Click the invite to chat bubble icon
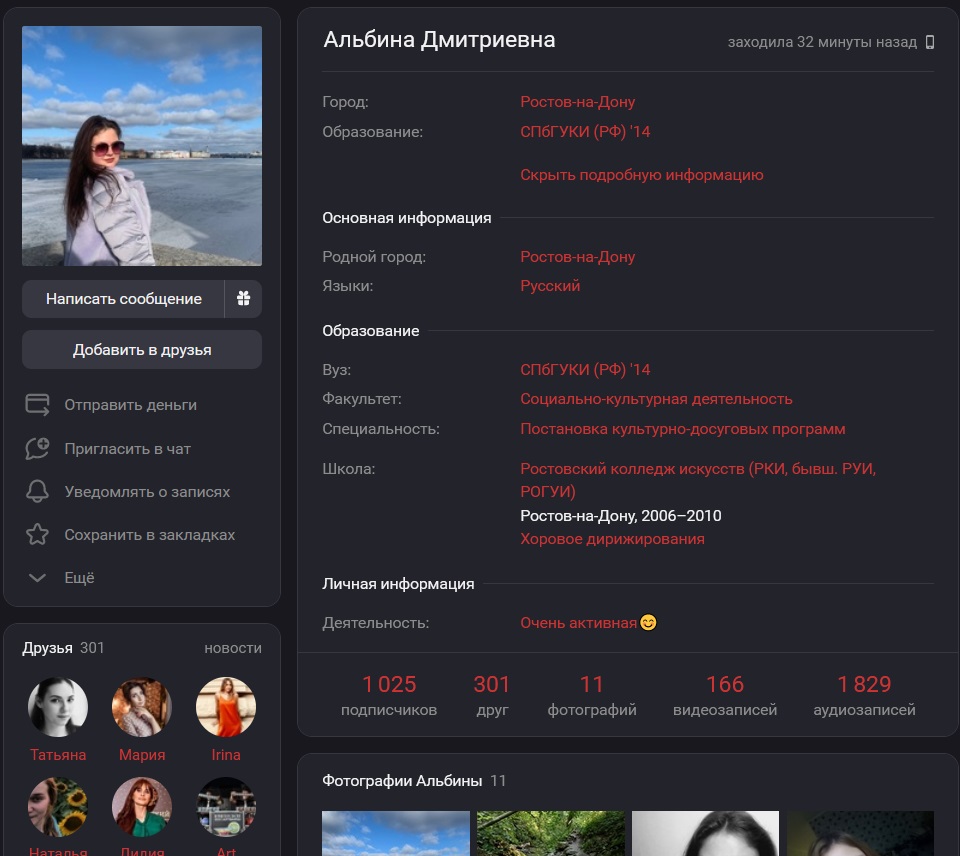The image size is (960, 856). pos(37,448)
